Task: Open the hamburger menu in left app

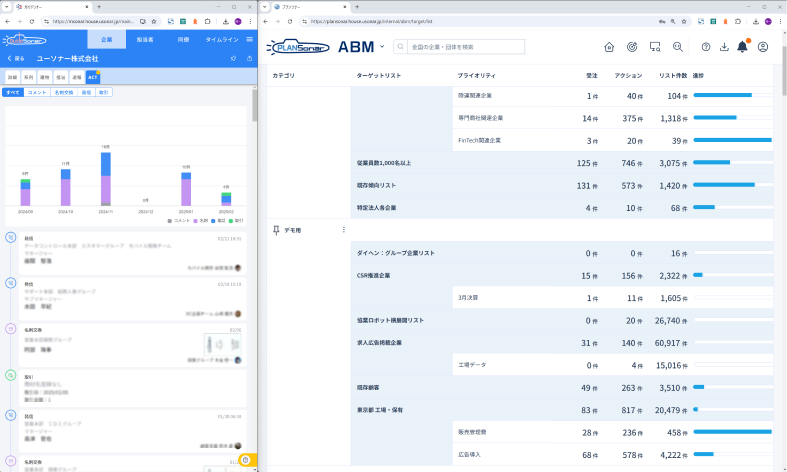Action: [249, 39]
